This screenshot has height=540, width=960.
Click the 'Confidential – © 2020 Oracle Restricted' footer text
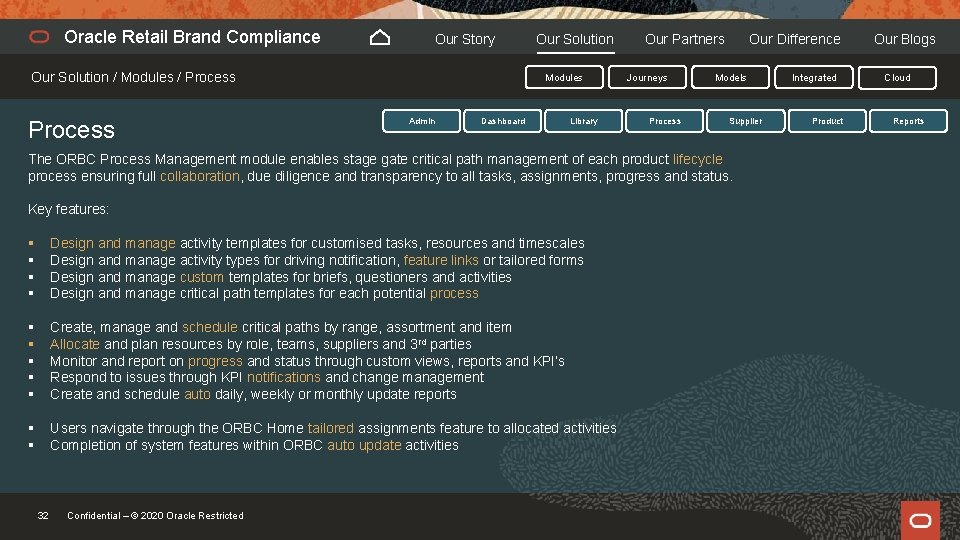click(156, 516)
